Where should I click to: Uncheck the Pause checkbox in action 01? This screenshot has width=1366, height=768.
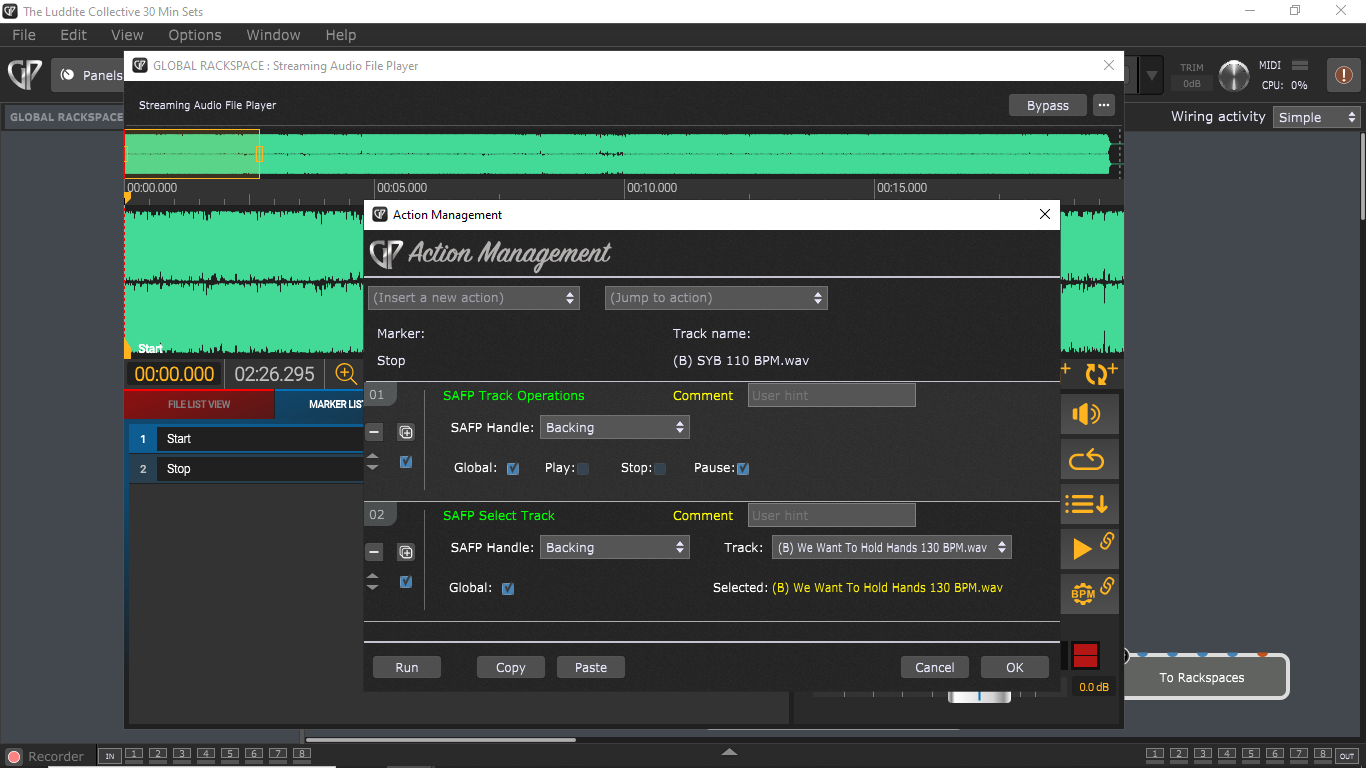[x=743, y=468]
